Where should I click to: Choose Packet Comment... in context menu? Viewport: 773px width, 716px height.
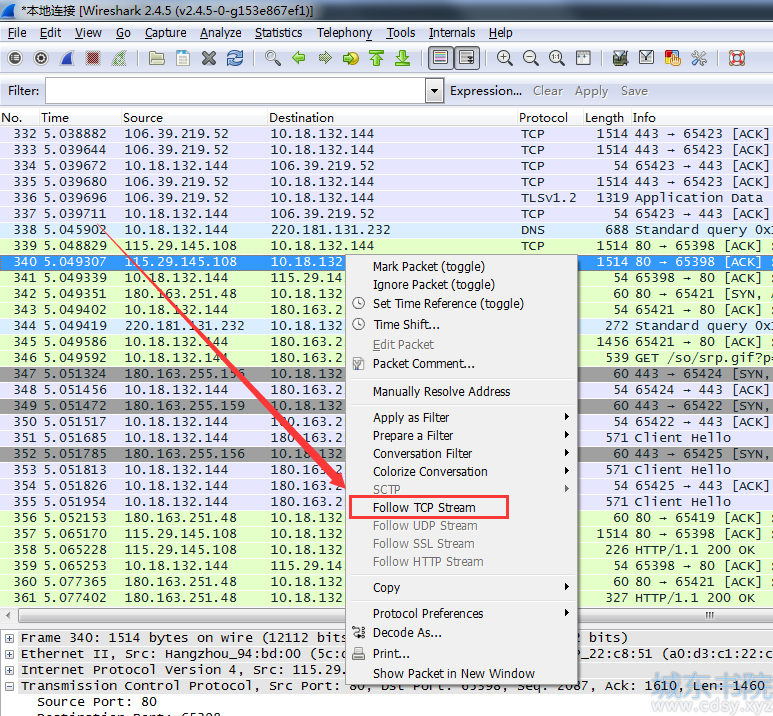423,364
